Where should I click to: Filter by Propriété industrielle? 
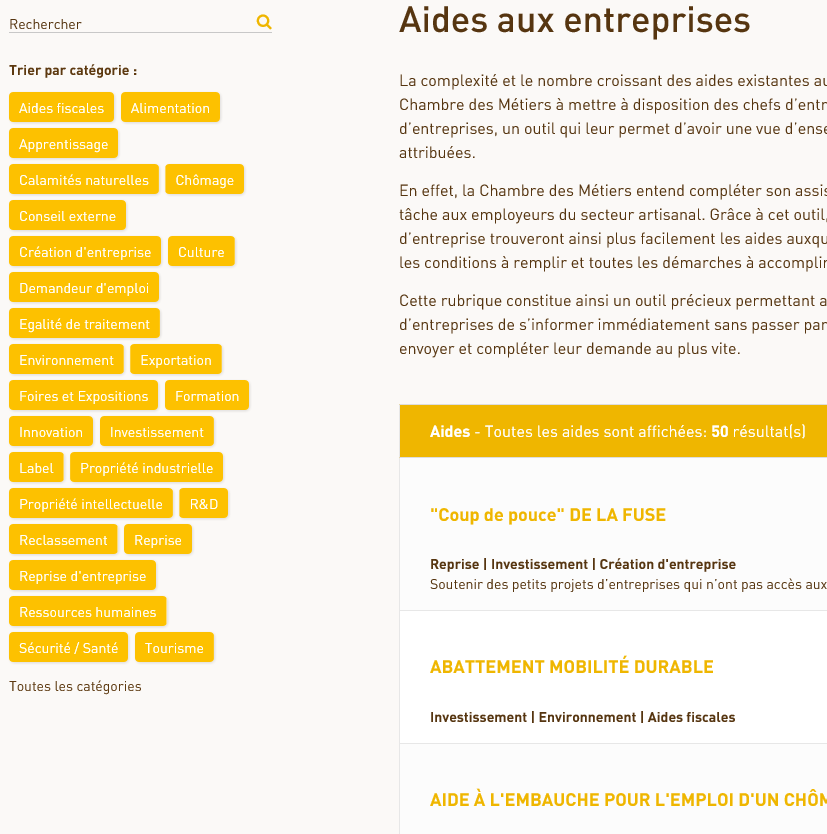146,468
